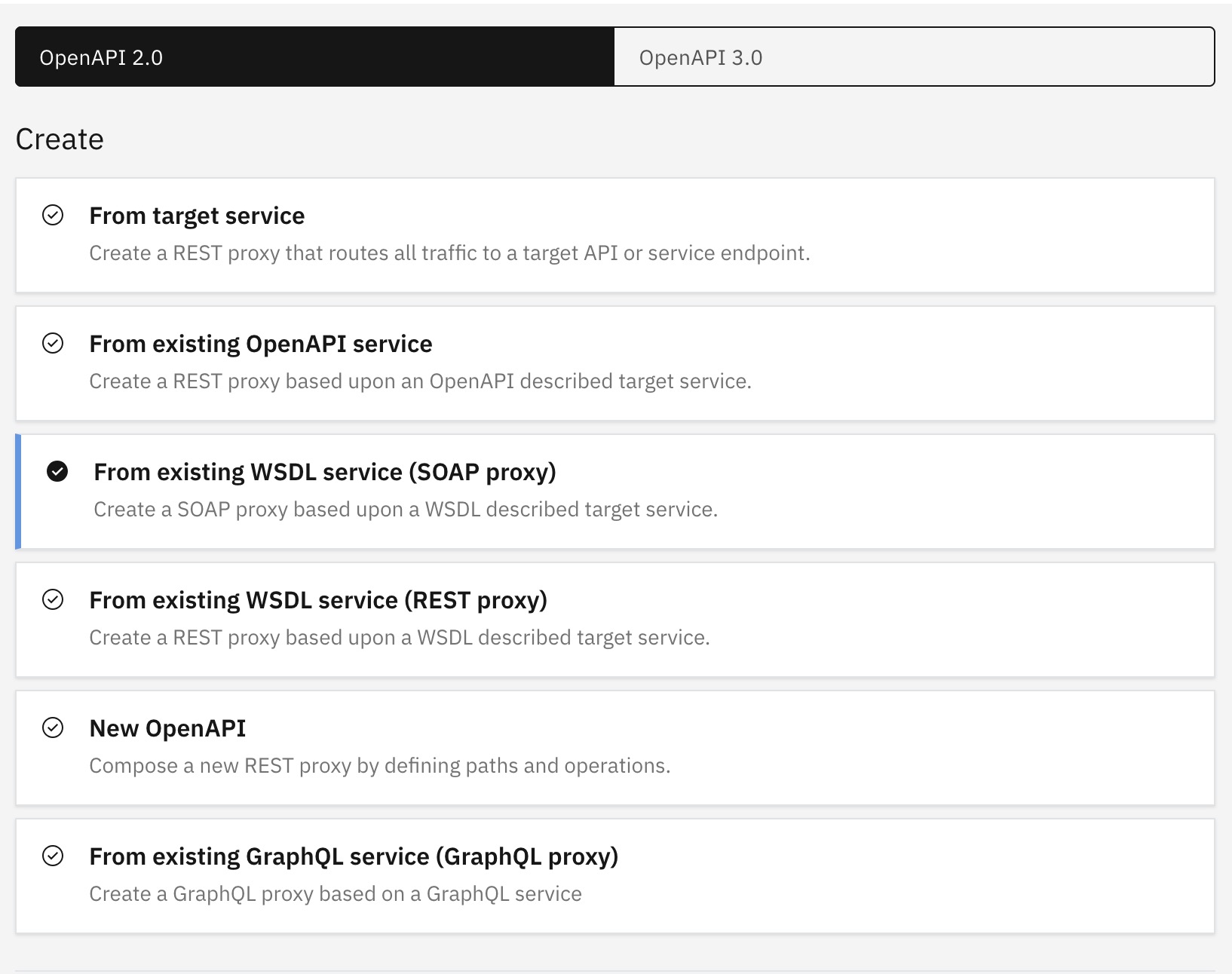Click the description about routing traffic to target API
This screenshot has height=974, width=1232.
[x=449, y=253]
